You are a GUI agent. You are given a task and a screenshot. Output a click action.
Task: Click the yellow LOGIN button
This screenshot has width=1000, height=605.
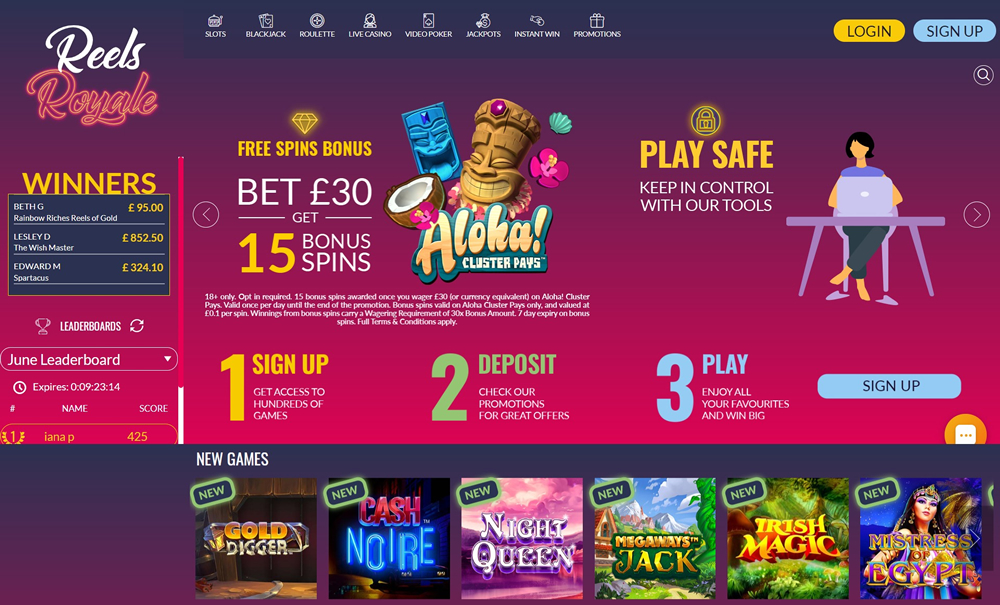(869, 31)
